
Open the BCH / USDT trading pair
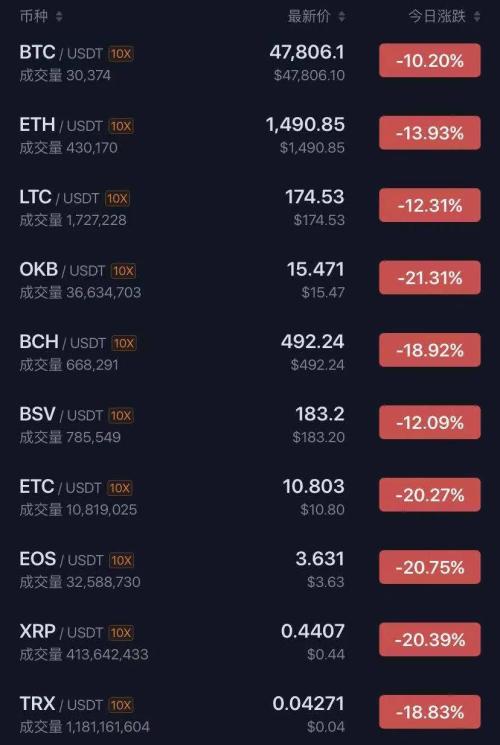pyautogui.click(x=250, y=352)
